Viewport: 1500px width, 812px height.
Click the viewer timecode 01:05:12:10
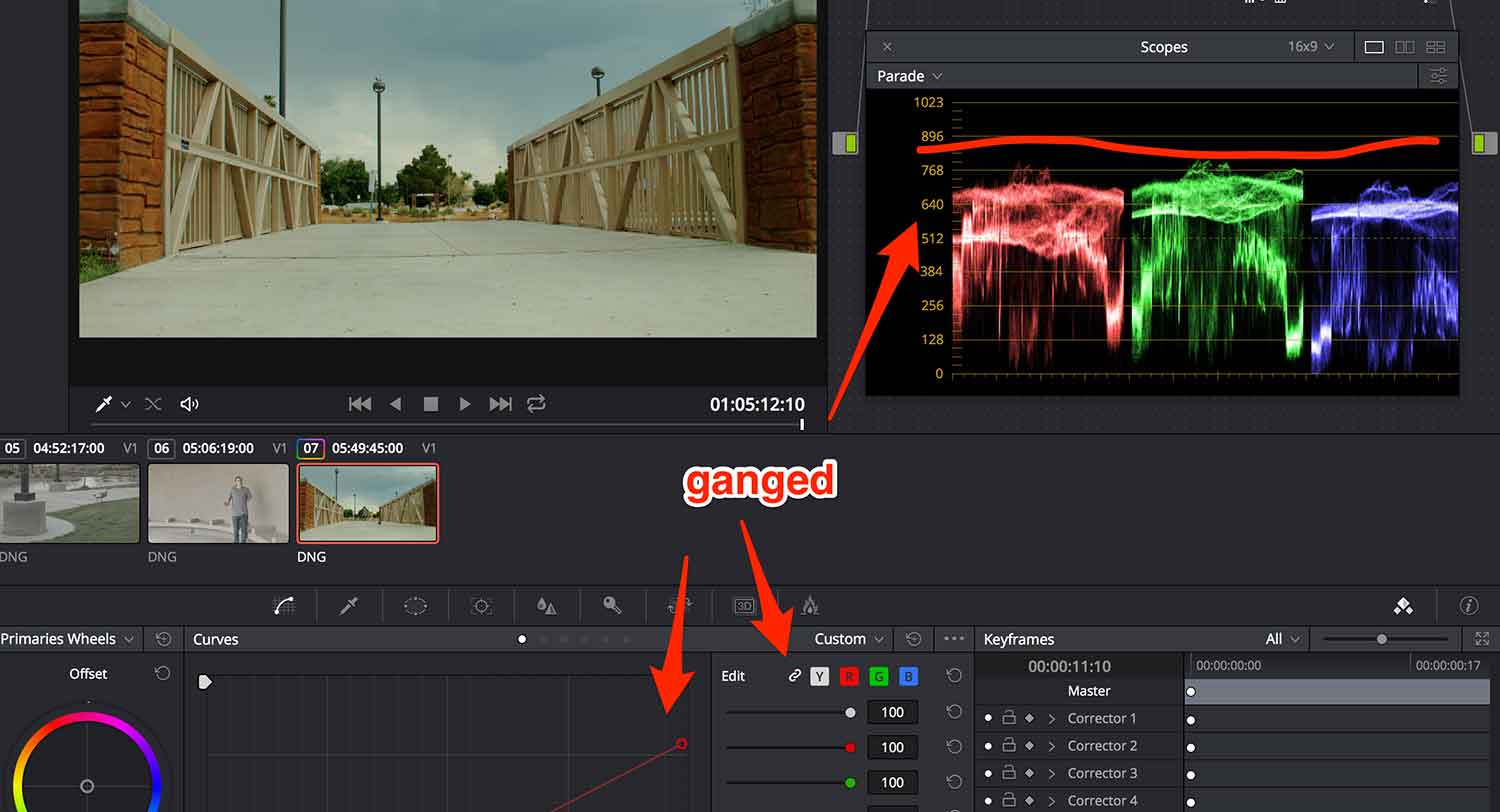[x=757, y=404]
